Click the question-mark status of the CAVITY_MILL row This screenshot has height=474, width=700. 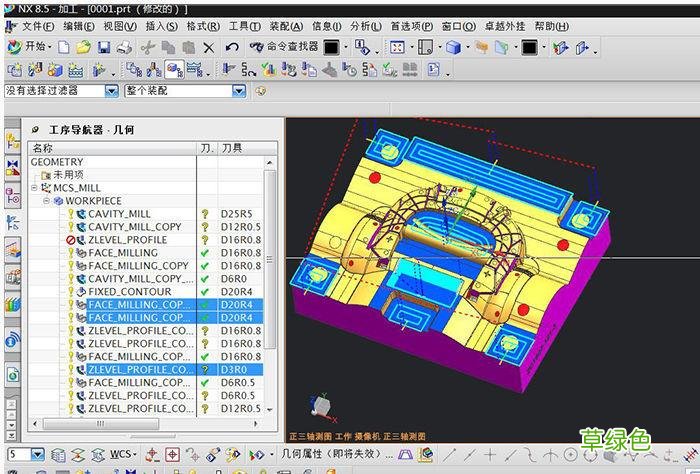pyautogui.click(x=205, y=214)
